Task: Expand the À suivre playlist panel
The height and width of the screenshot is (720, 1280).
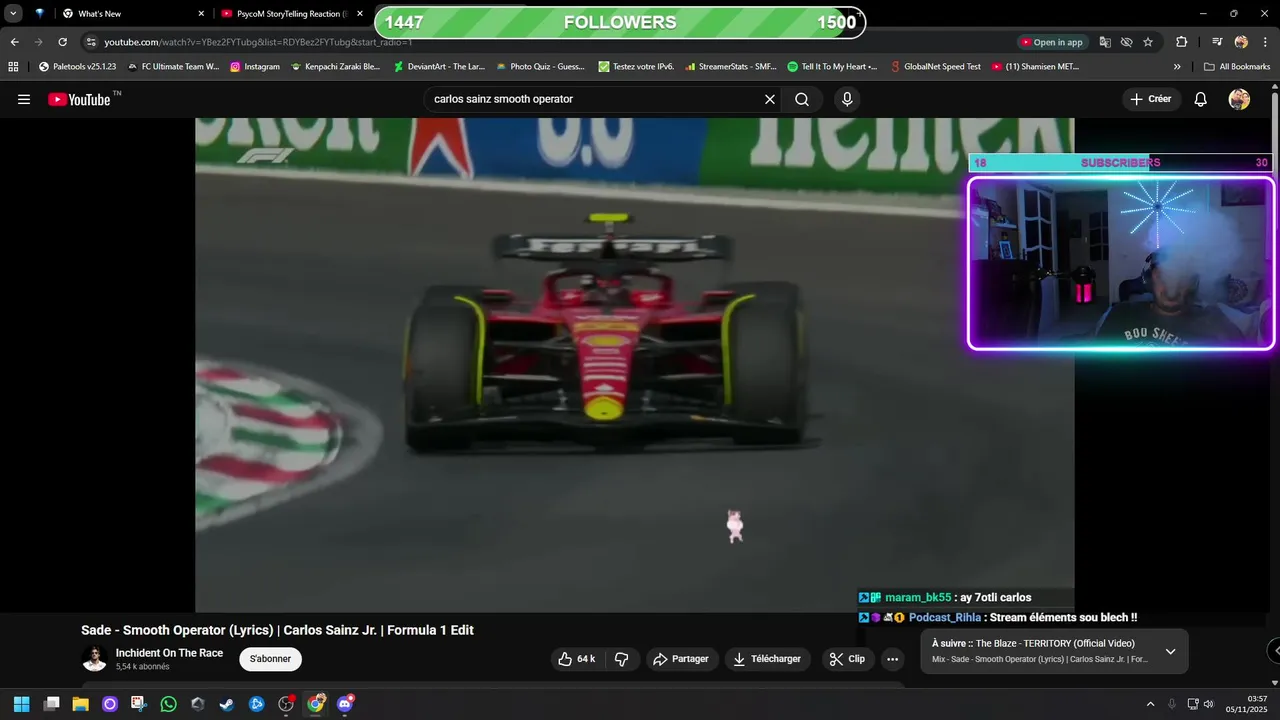Action: pos(1170,652)
